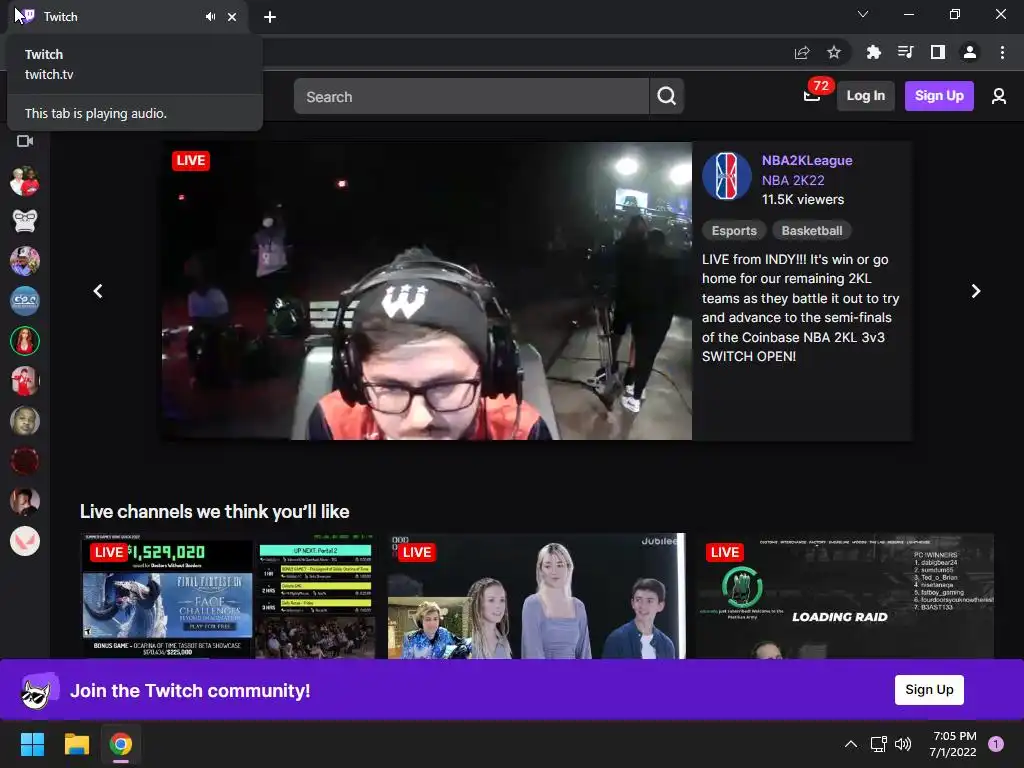Open the Windows Start menu
1024x768 pixels.
coord(33,744)
